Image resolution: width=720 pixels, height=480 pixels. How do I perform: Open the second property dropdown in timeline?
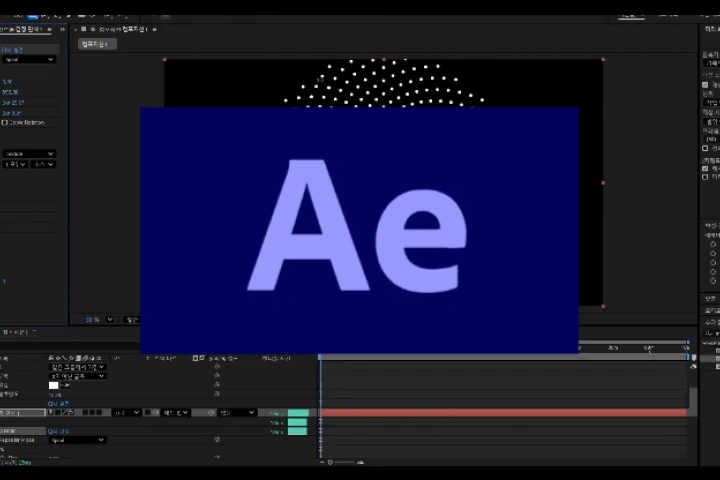77,376
